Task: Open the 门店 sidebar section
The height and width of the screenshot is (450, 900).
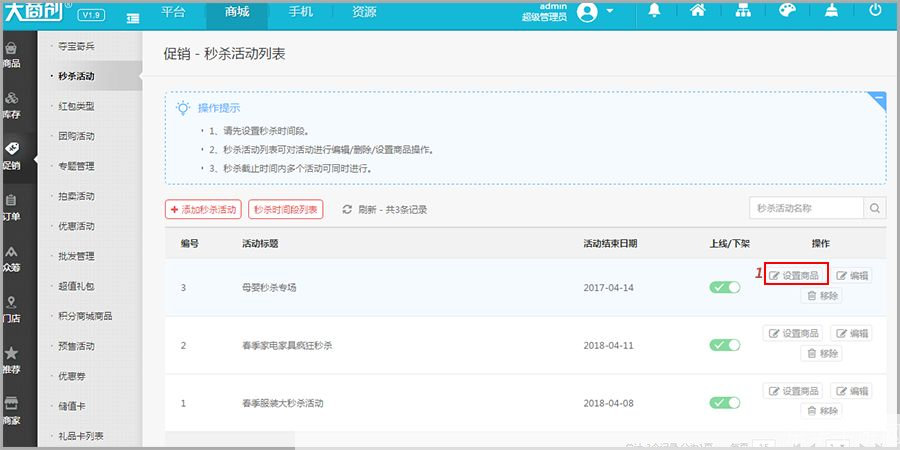Action: coord(11,310)
